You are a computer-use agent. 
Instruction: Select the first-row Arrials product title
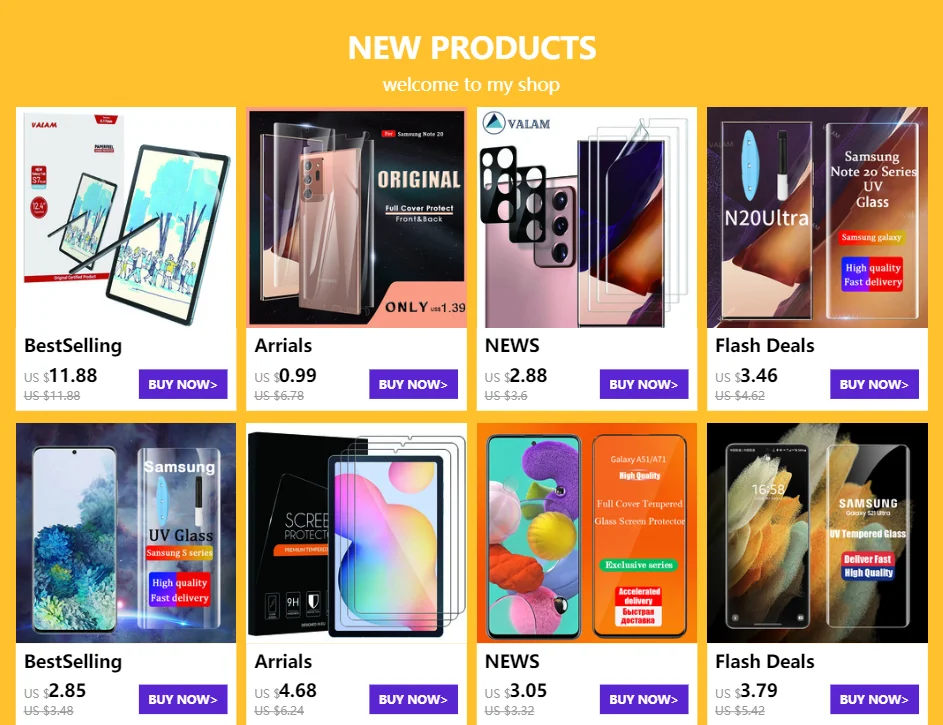point(283,346)
